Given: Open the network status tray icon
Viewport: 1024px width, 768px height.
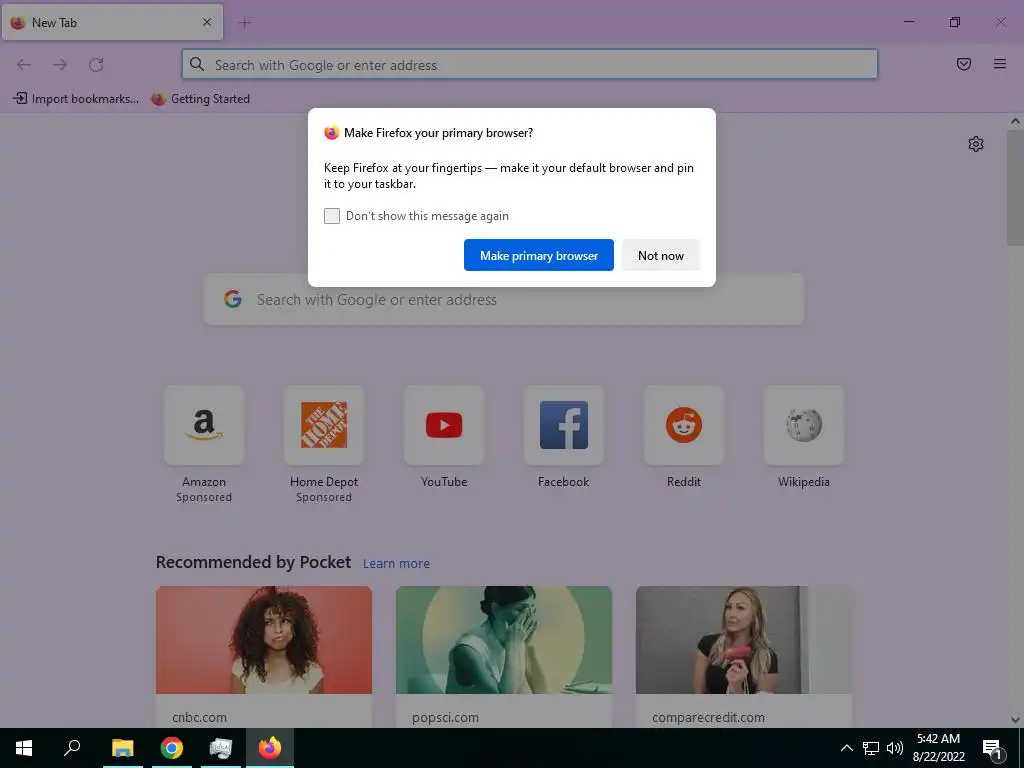Looking at the screenshot, I should (x=871, y=748).
